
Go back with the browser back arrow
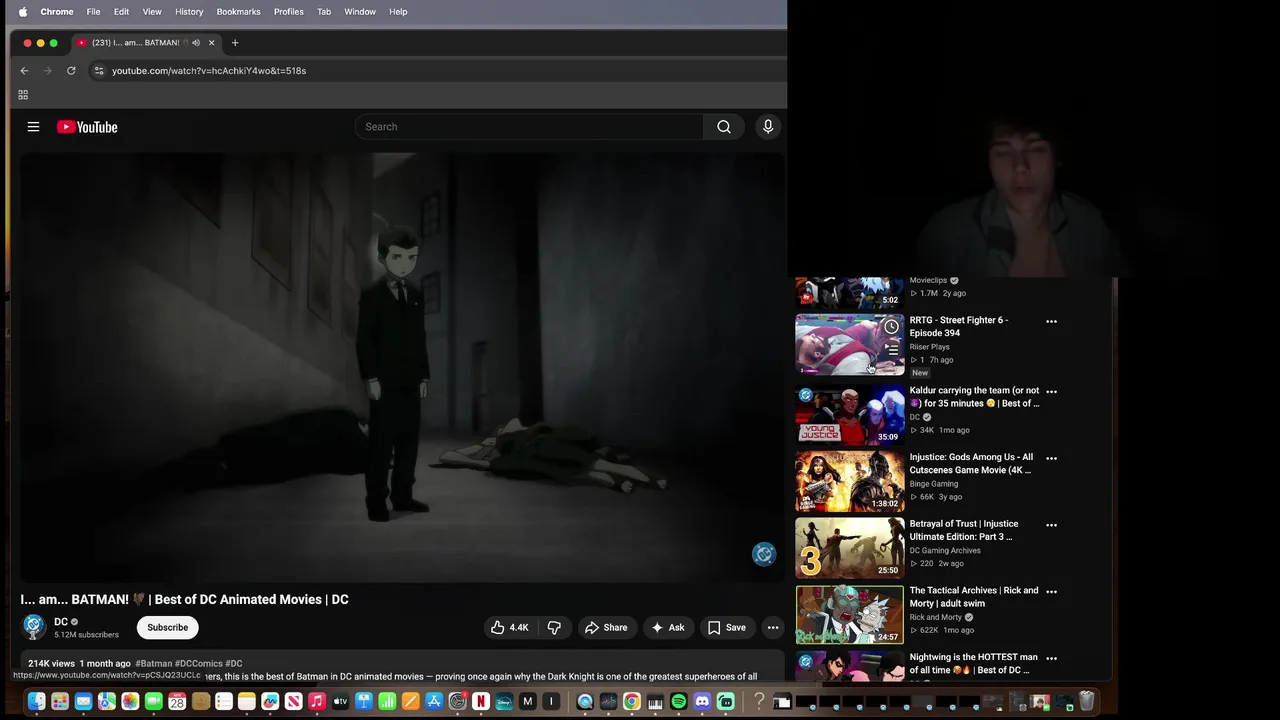[24, 71]
